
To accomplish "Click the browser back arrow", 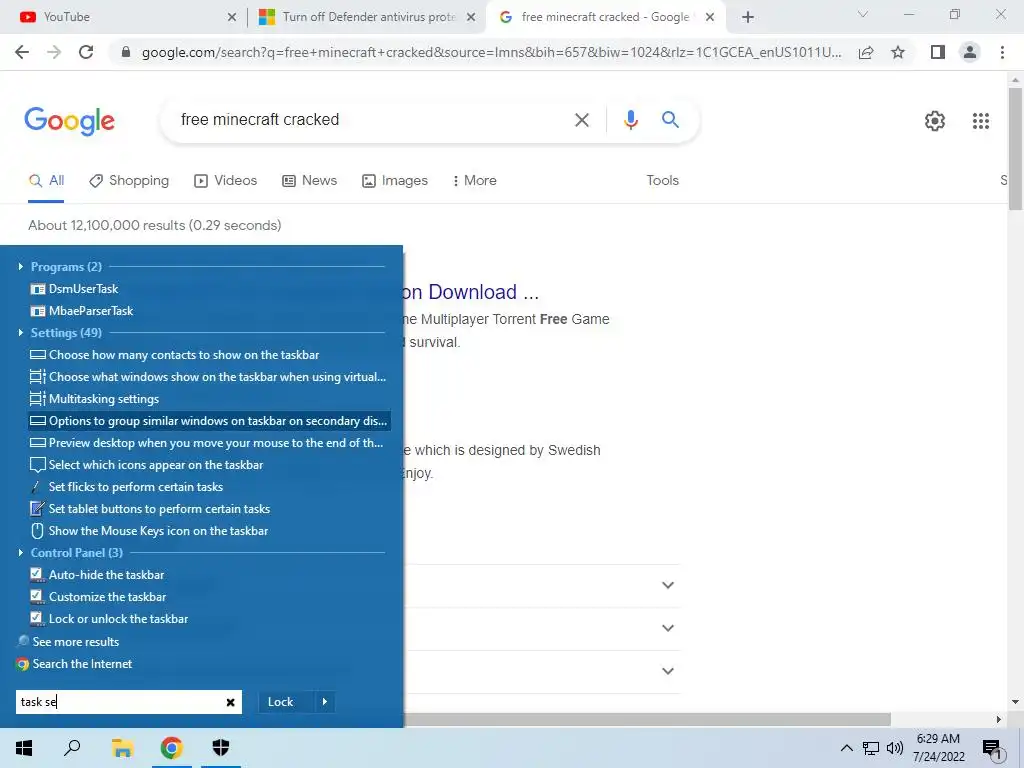I will 22,52.
